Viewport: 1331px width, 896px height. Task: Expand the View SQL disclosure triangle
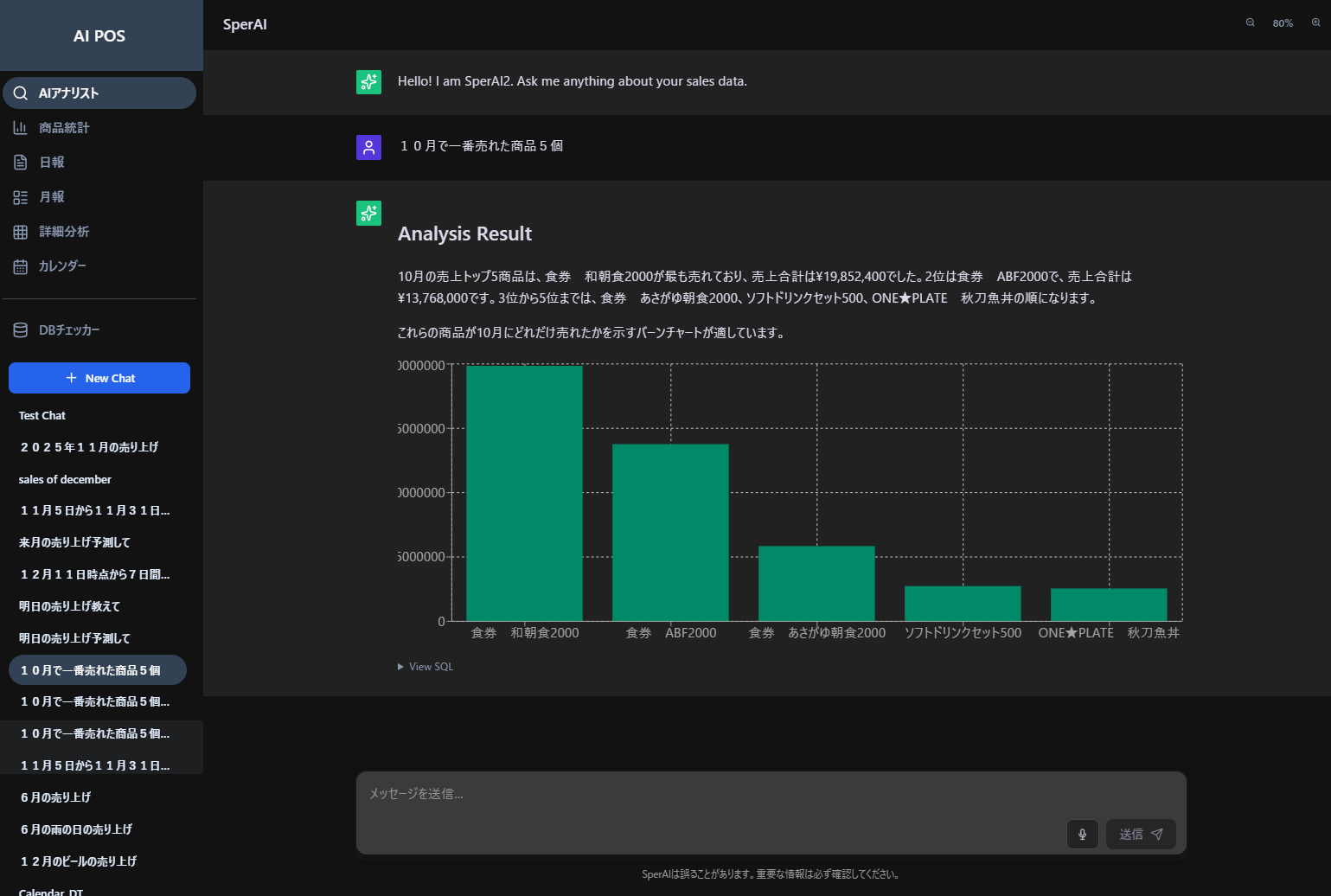click(400, 667)
